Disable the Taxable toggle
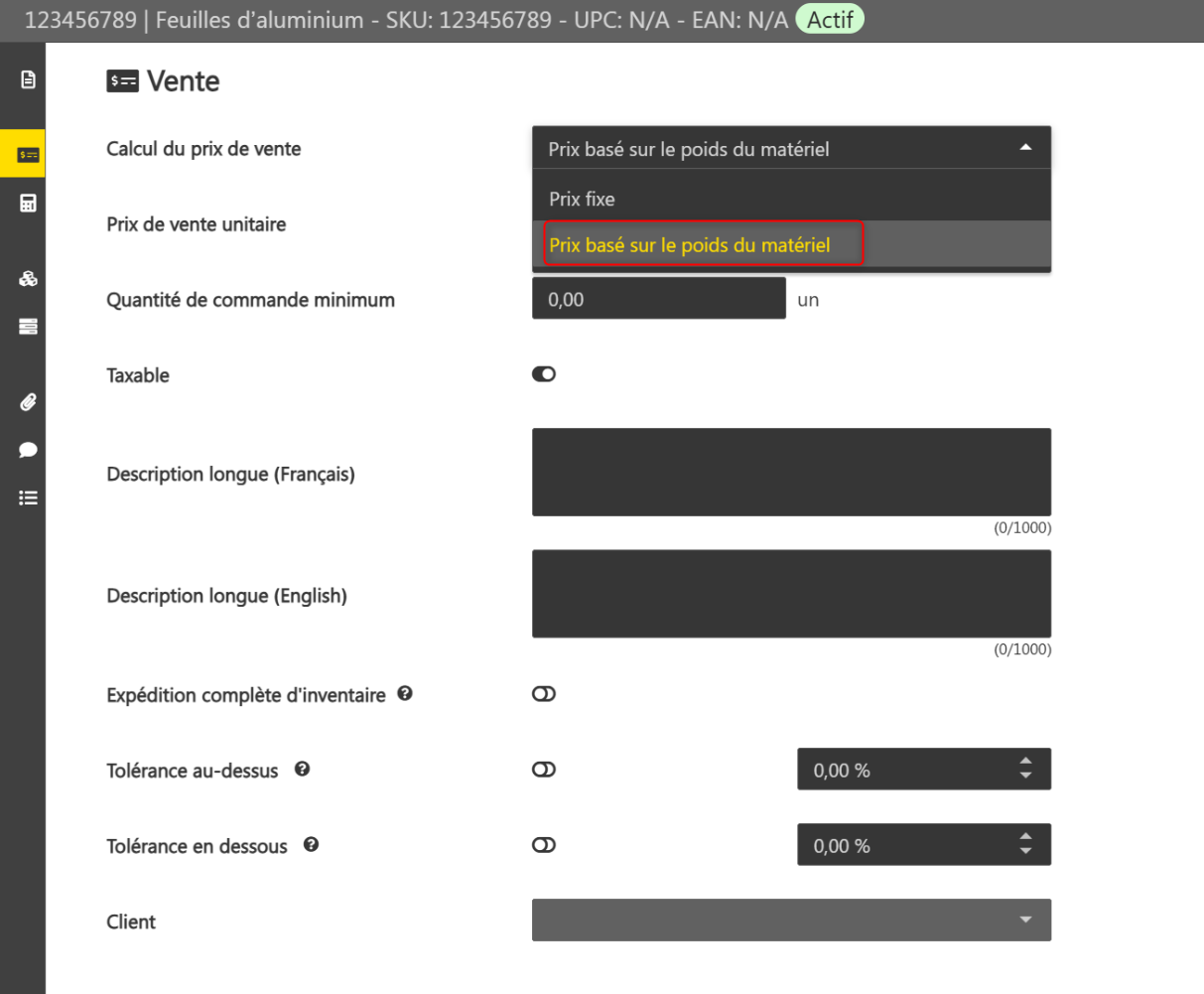 click(x=544, y=374)
